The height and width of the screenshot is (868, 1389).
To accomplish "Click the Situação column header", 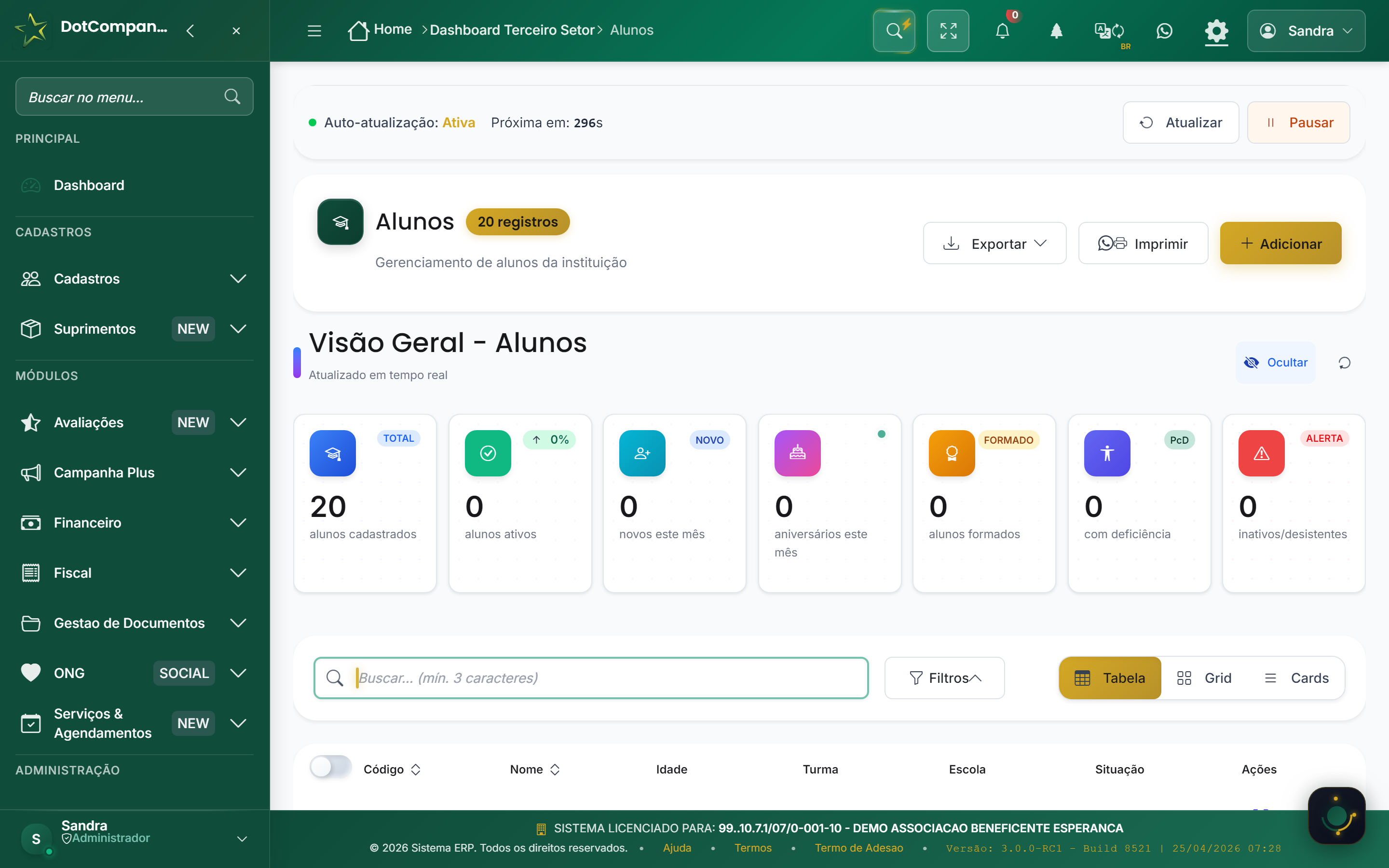I will click(1119, 769).
